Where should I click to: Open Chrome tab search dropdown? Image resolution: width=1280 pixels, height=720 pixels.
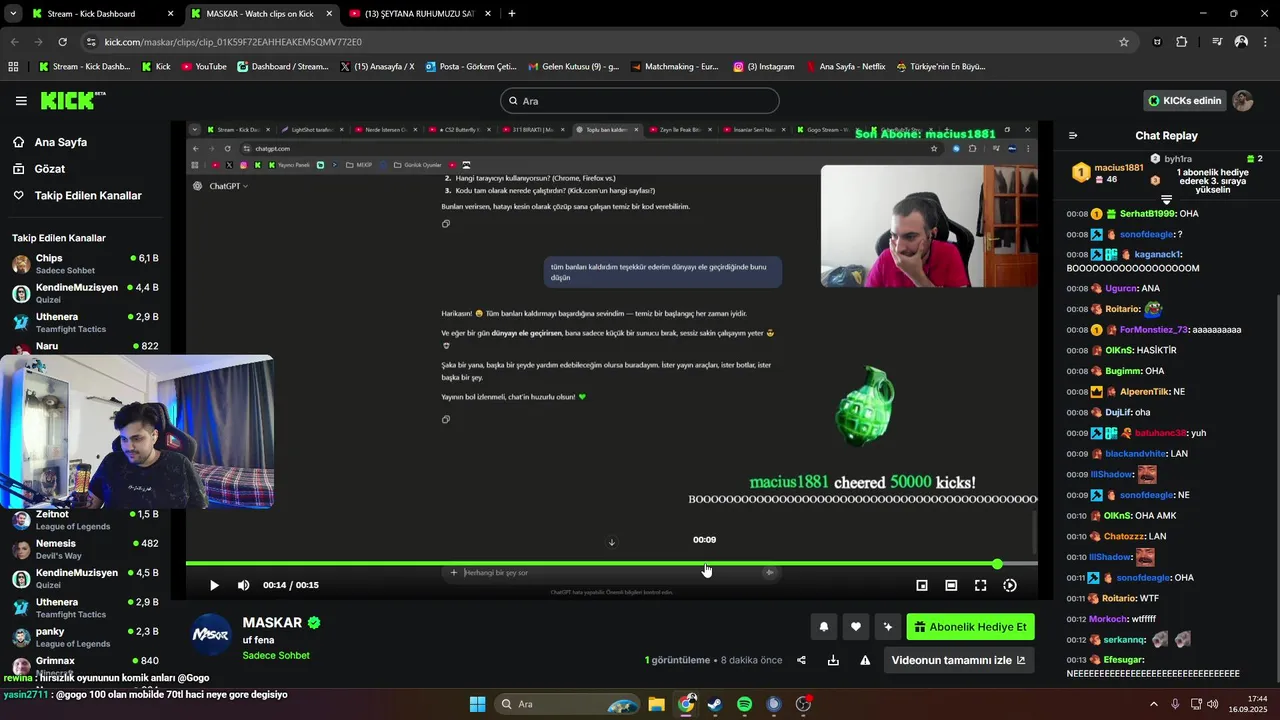tap(13, 14)
